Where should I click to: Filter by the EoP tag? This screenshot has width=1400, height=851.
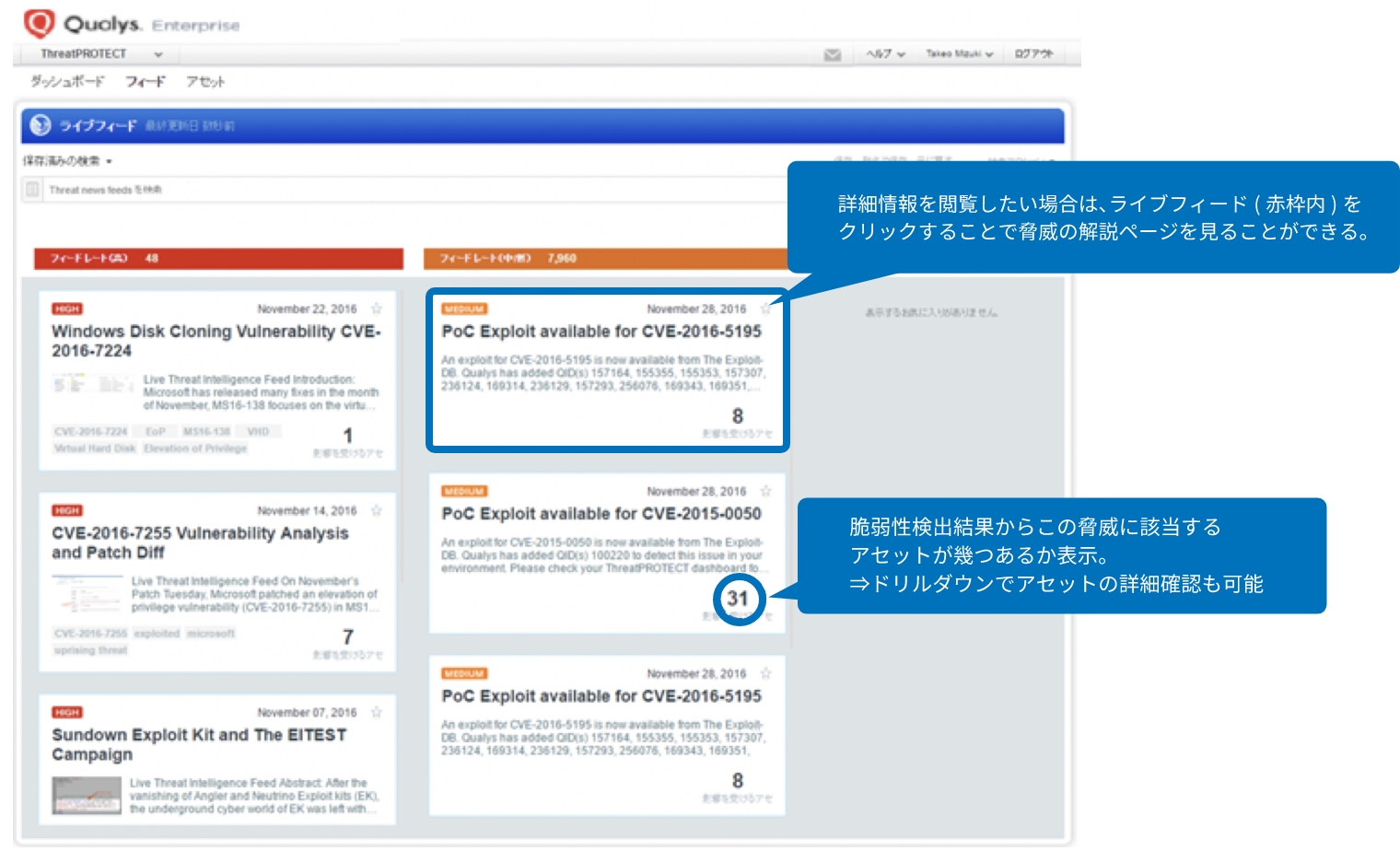point(156,431)
